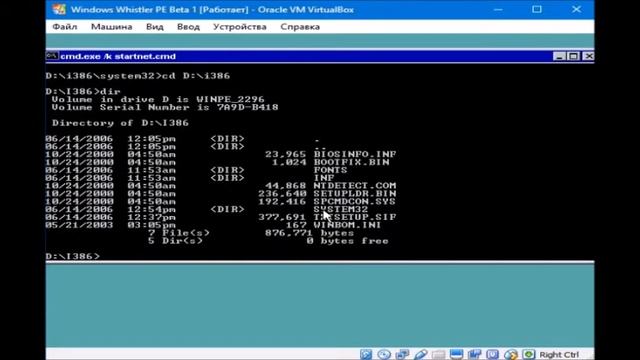The image size is (640, 360).
Task: Click the serial number 7A9D-B418
Action: pyautogui.click(x=247, y=107)
